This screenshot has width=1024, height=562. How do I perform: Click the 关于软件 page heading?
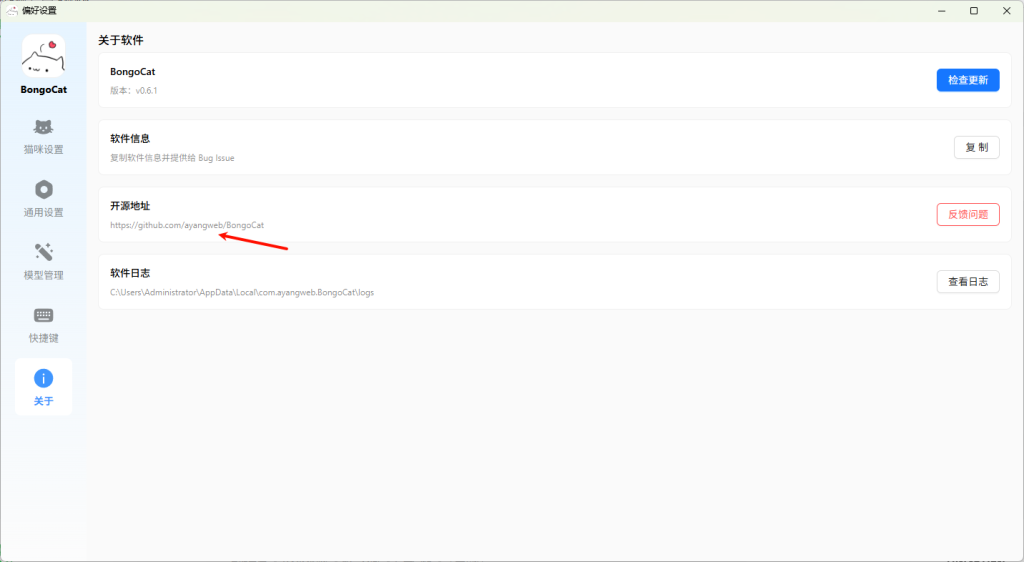pyautogui.click(x=121, y=40)
